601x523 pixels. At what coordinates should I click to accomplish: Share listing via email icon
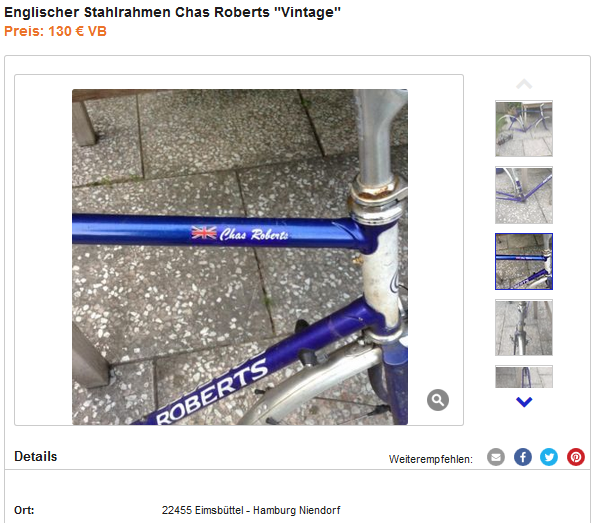coord(496,457)
